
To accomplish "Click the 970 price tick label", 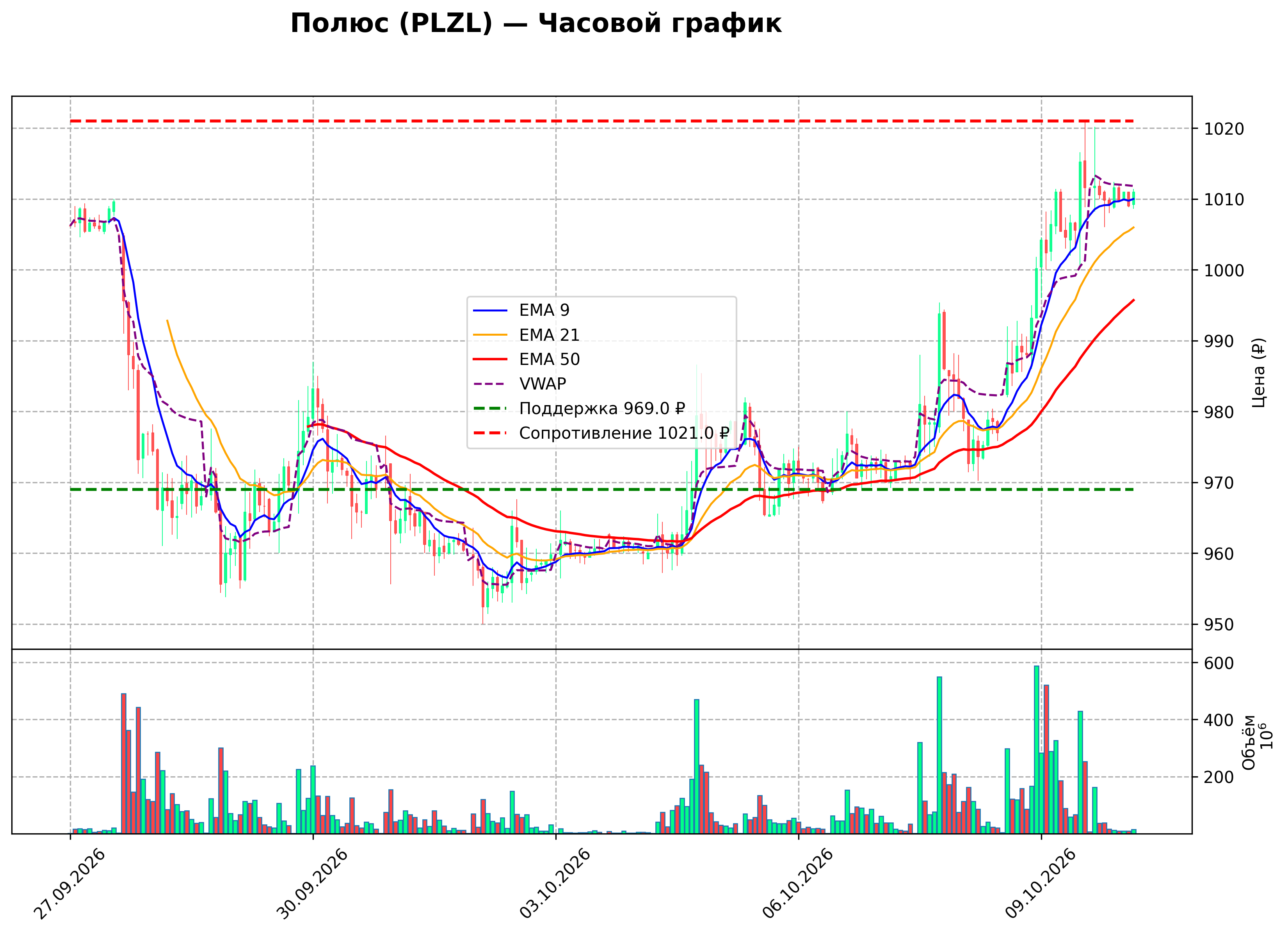I will tap(1219, 483).
